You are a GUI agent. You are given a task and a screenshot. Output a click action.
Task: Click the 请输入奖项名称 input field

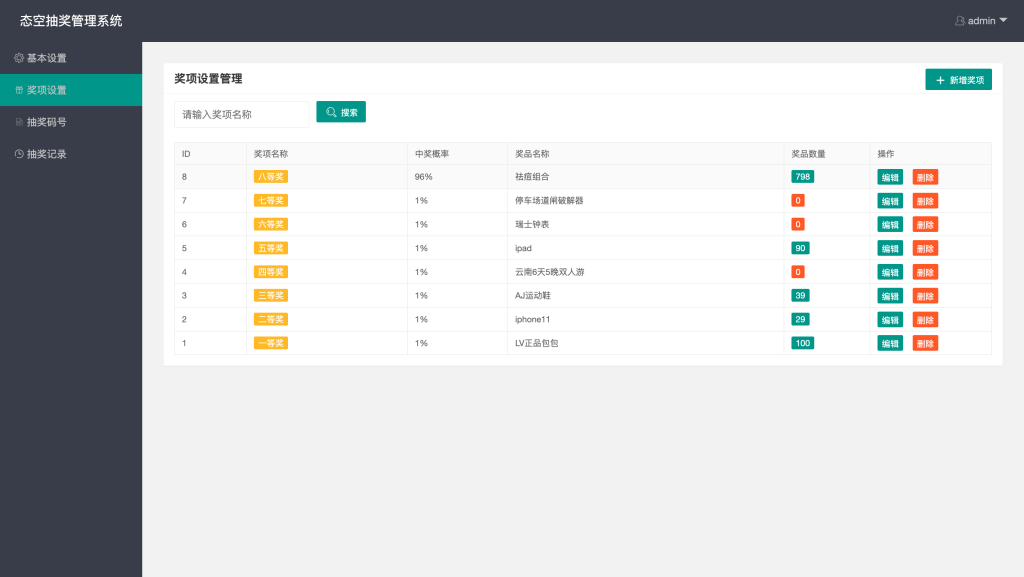pyautogui.click(x=241, y=111)
